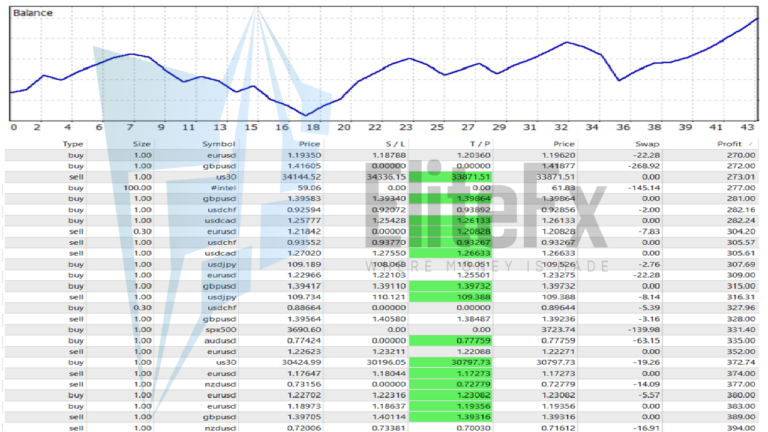Click the profit value 282.16
768x432 pixels.
[741, 210]
